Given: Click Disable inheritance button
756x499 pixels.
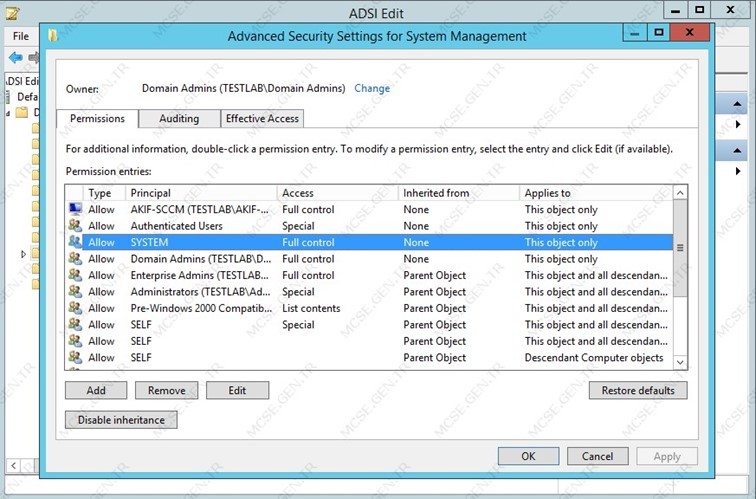Looking at the screenshot, I should coord(121,420).
